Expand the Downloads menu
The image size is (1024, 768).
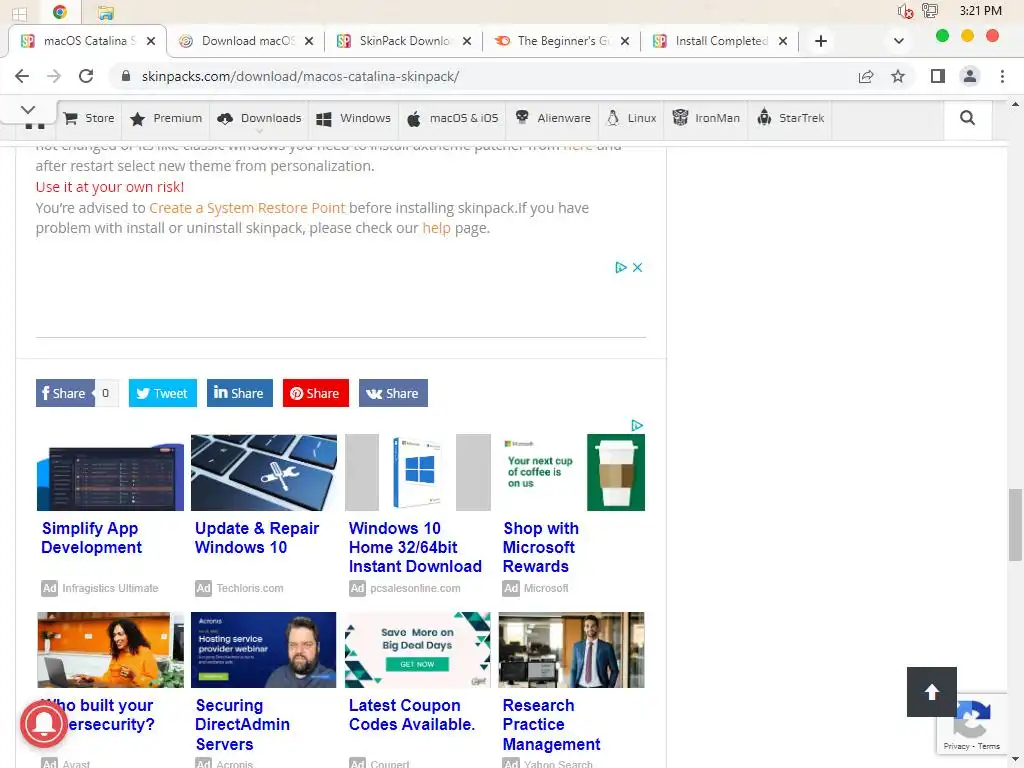[x=259, y=118]
